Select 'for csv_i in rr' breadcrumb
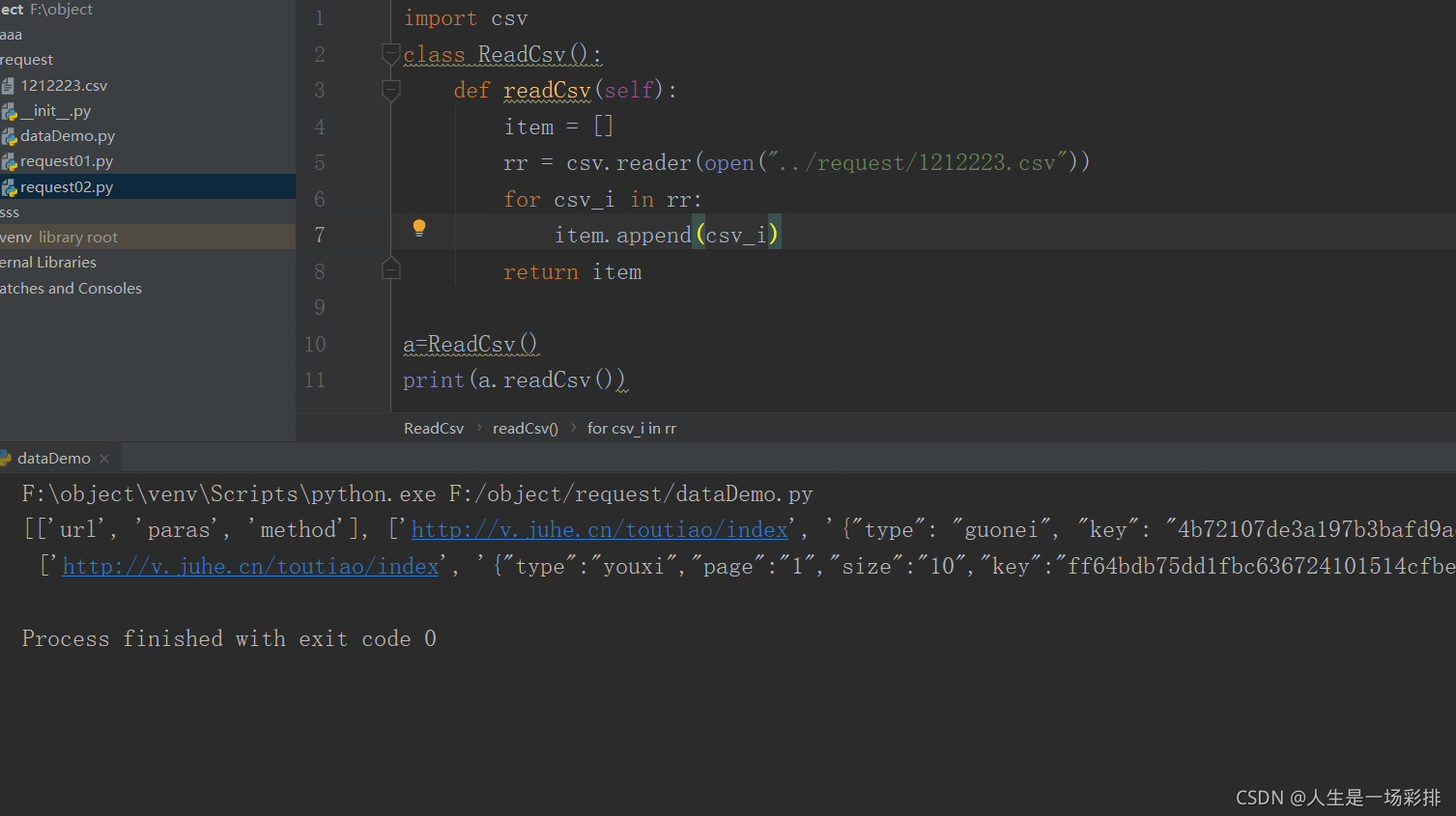The width and height of the screenshot is (1456, 816). click(631, 429)
